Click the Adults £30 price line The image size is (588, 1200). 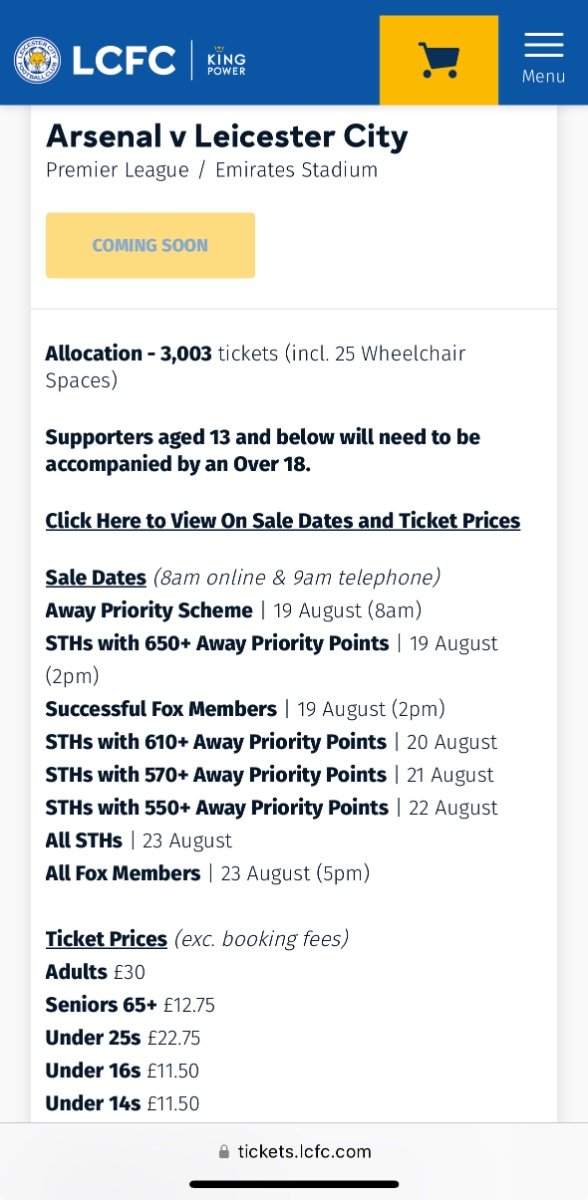pyautogui.click(x=91, y=971)
